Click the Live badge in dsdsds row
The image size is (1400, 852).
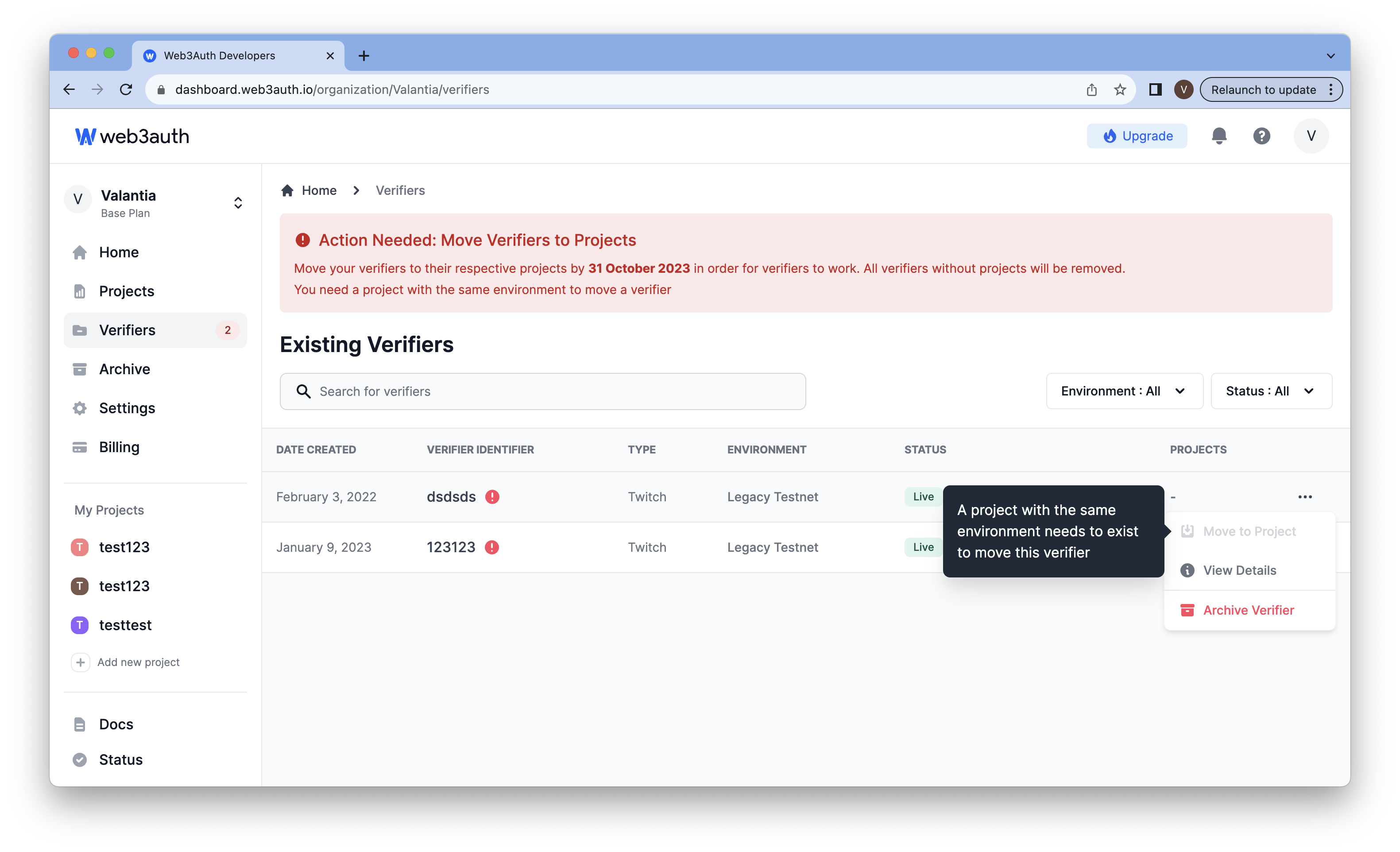coord(923,497)
